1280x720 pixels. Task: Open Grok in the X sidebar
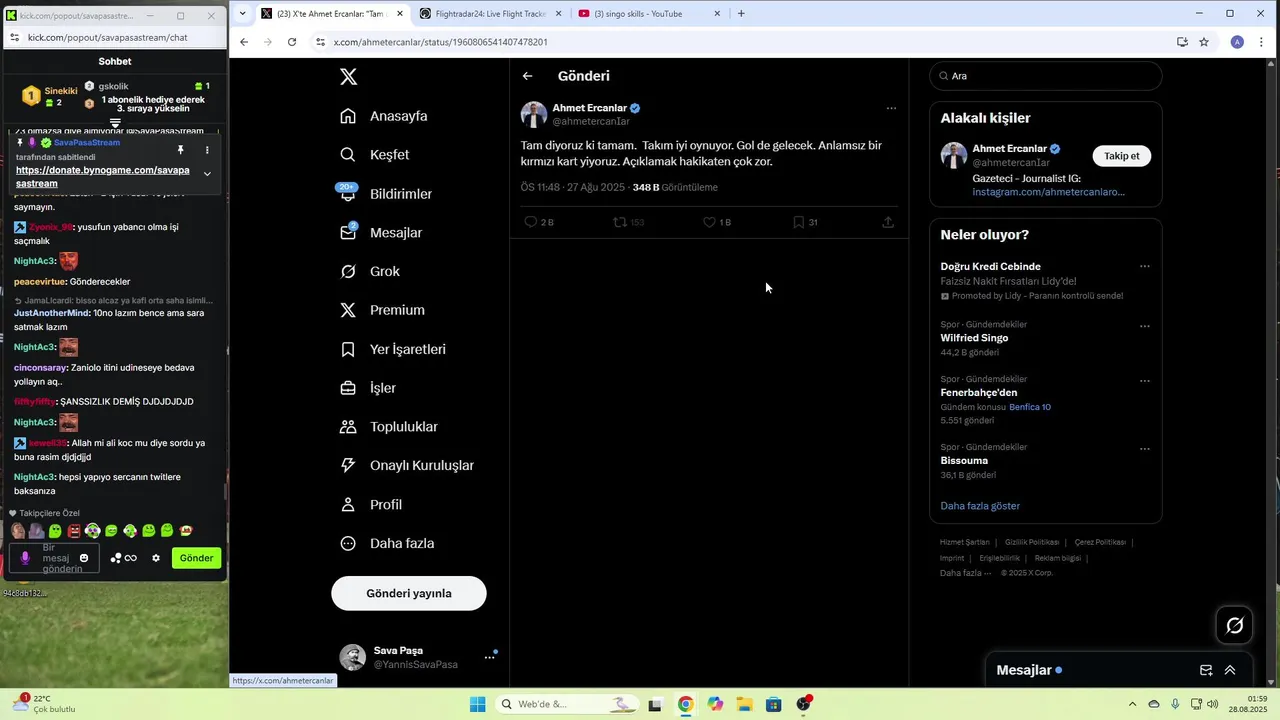tap(370, 272)
